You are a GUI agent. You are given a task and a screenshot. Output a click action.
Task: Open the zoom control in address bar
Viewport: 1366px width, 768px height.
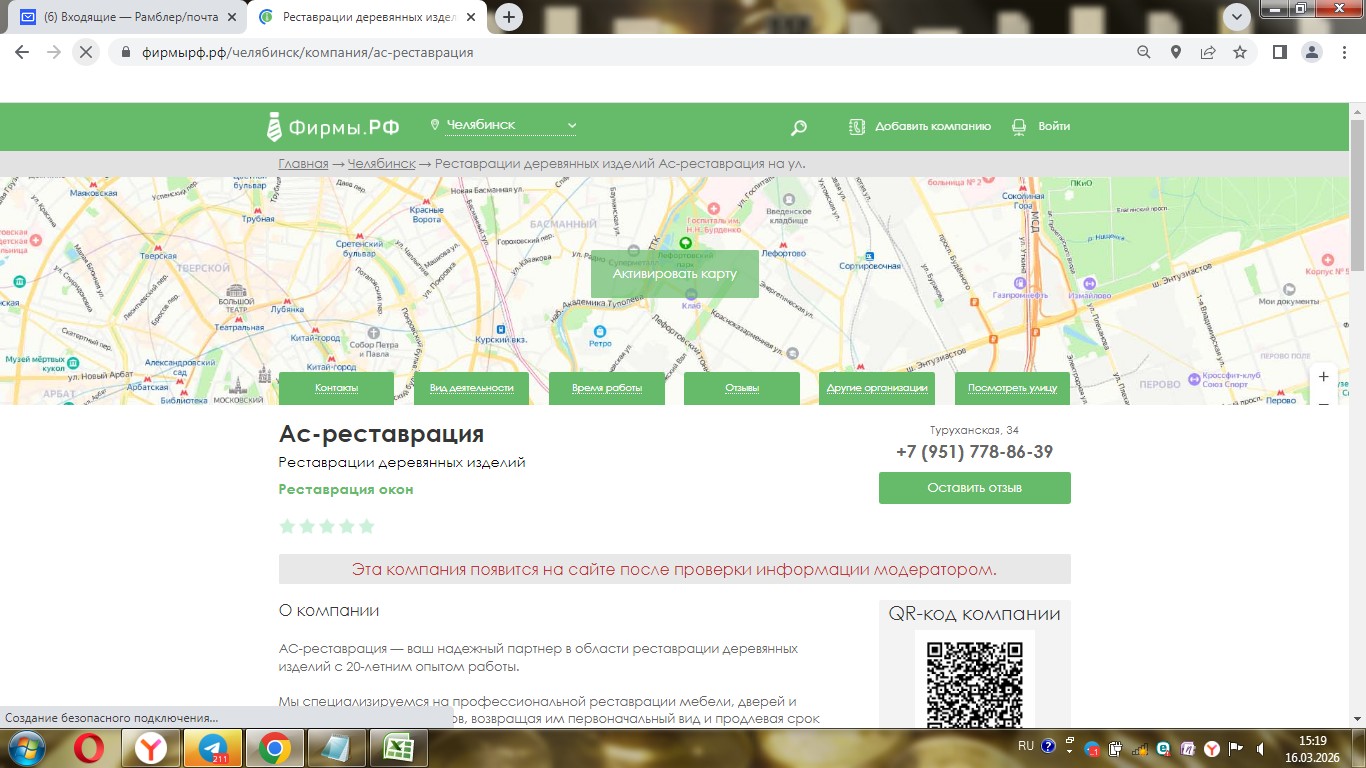(x=1144, y=52)
